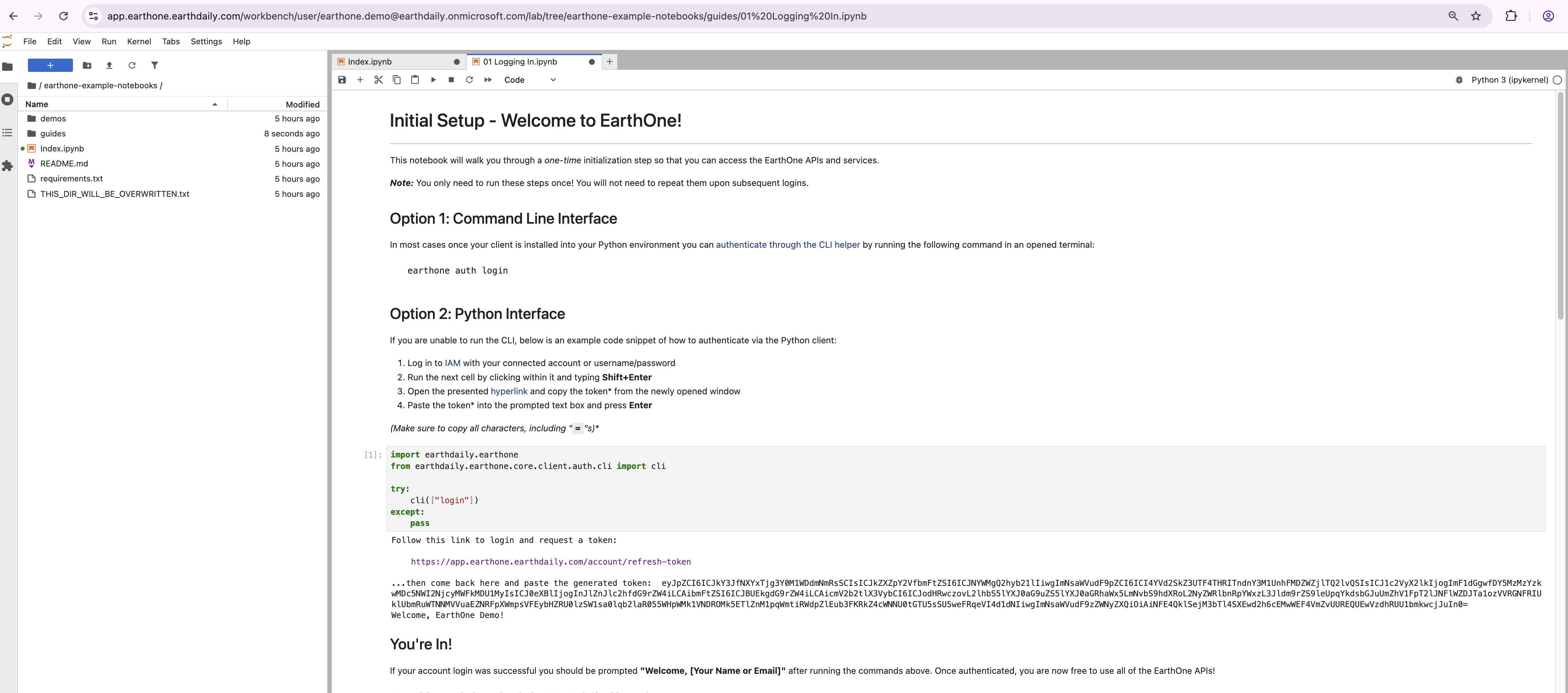Image resolution: width=1568 pixels, height=693 pixels.
Task: Save the notebook with the toolbar save icon
Action: click(342, 80)
